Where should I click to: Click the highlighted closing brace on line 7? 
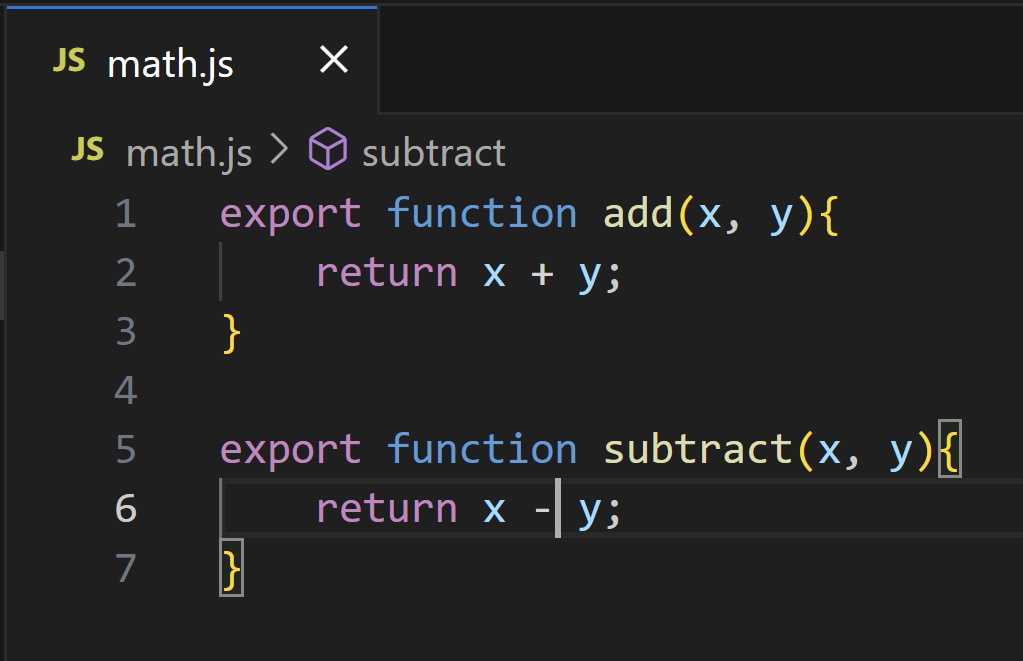232,568
